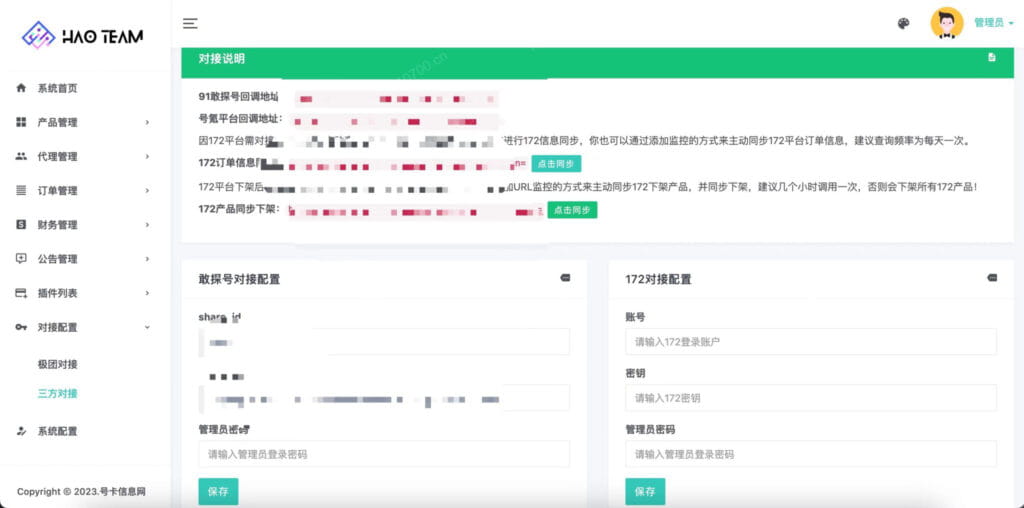Expand 公告管理 chevron arrow
1024x508 pixels.
[x=147, y=259]
